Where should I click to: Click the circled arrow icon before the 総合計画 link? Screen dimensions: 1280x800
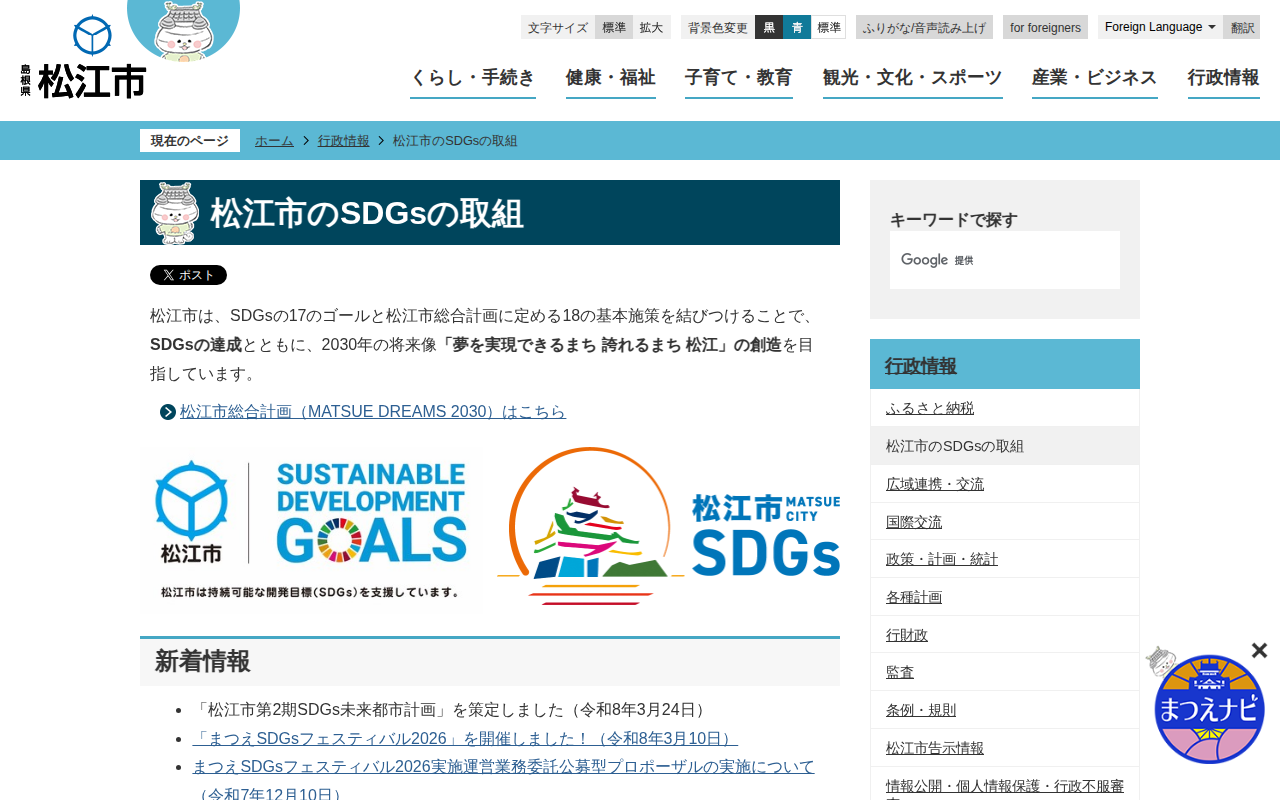[x=168, y=412]
